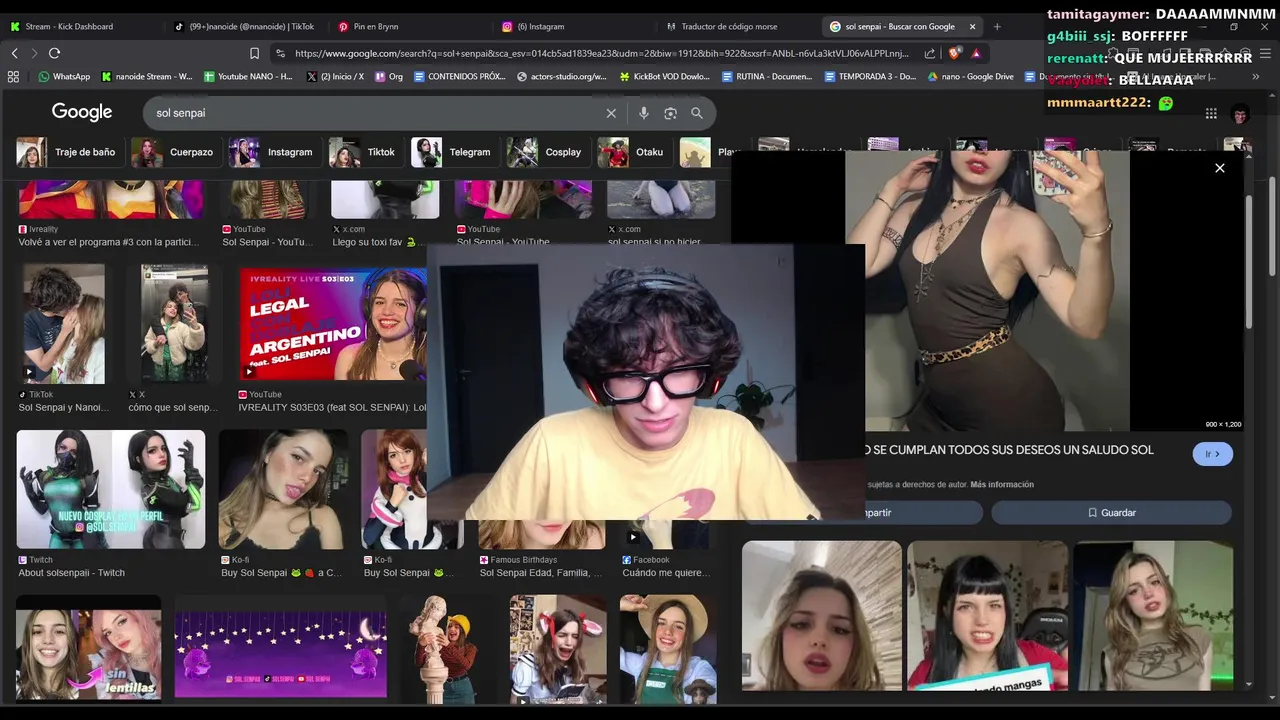Click the 'Ivreality' result source label

pos(43,229)
